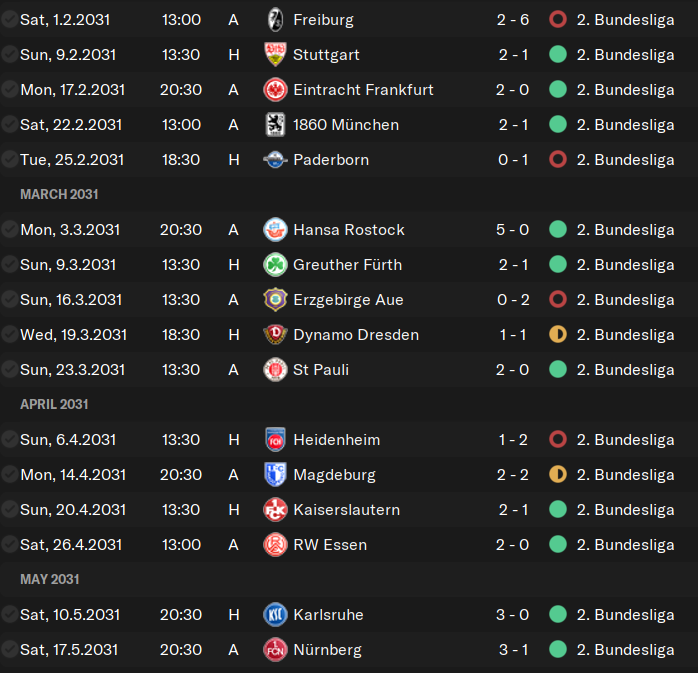Click the yellow draw indicator for Magdeburg

tap(558, 474)
